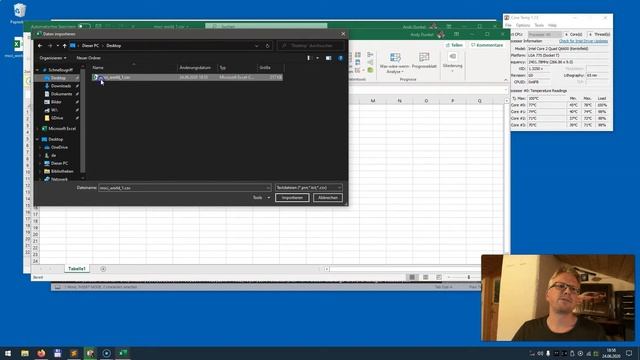Viewport: 640px width, 360px height.
Task: Sort files by Änderungsdatum column
Action: click(197, 67)
